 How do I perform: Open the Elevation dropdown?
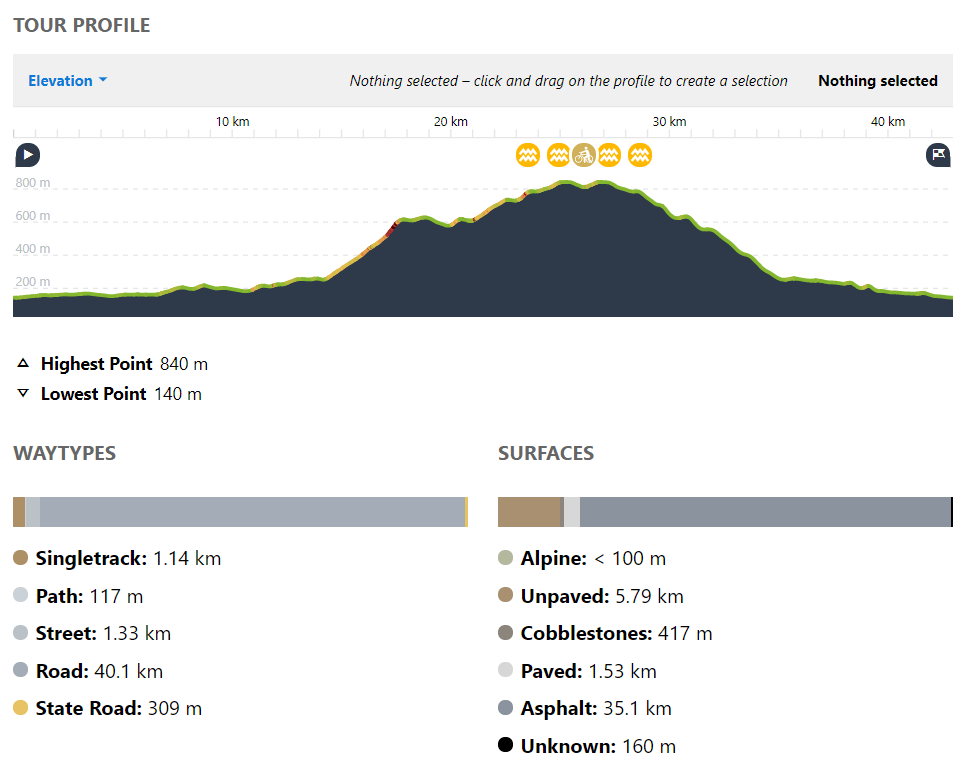[67, 81]
